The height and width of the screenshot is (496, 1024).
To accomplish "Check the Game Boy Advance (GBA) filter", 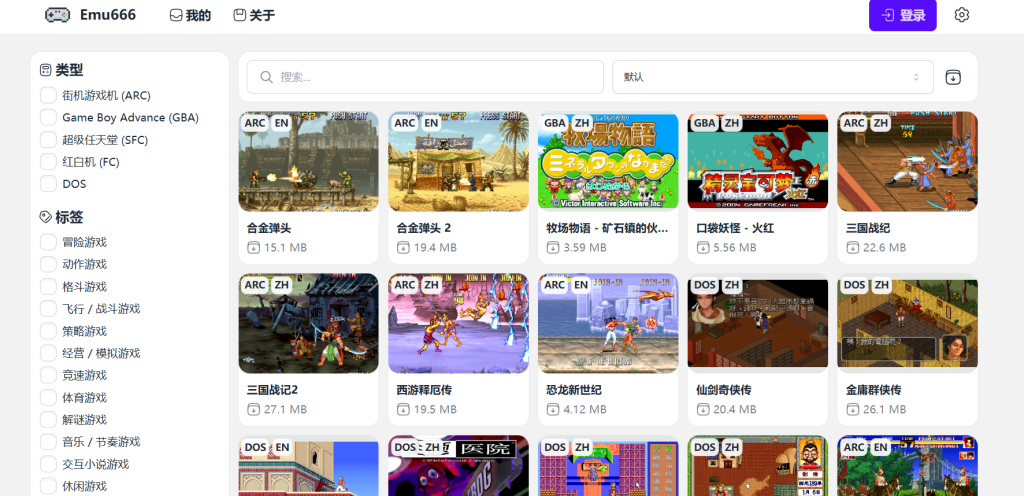I will 48,117.
